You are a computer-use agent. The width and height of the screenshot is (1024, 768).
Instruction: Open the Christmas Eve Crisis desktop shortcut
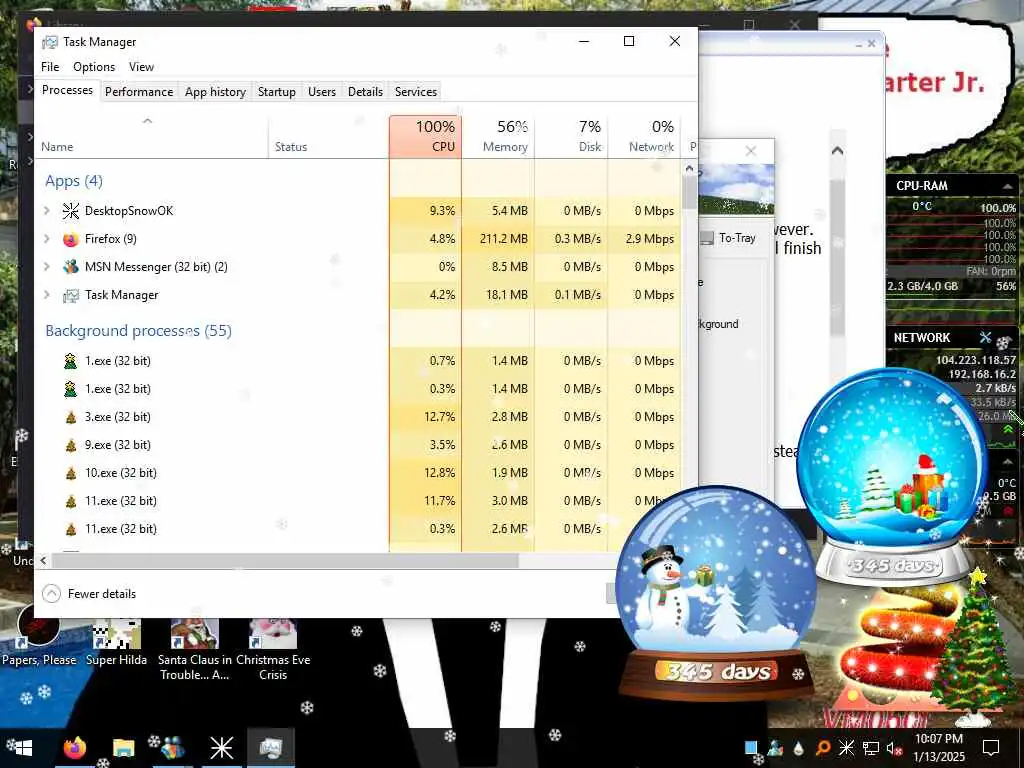273,650
